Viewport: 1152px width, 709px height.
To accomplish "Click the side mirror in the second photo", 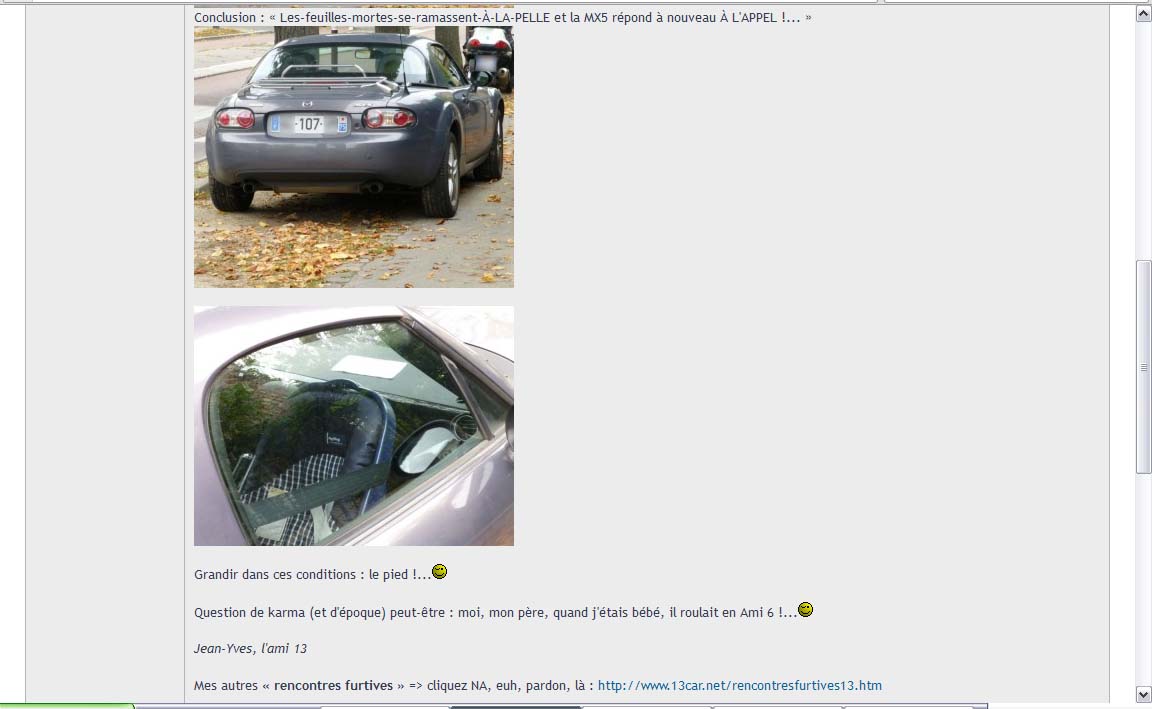I will pyautogui.click(x=428, y=449).
